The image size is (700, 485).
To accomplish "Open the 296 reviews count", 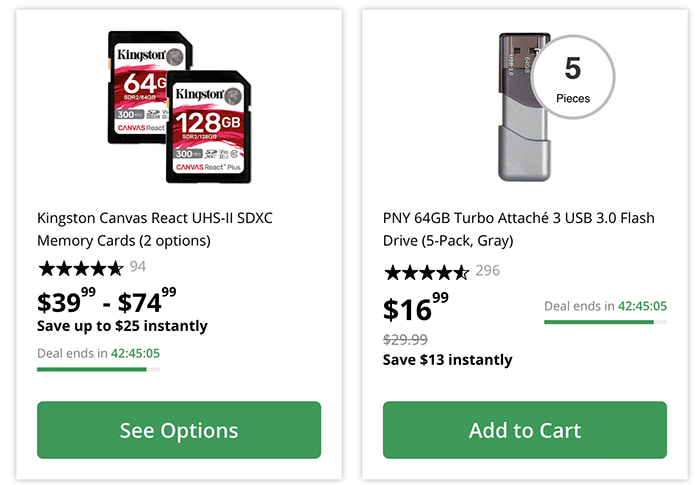I will (x=488, y=271).
